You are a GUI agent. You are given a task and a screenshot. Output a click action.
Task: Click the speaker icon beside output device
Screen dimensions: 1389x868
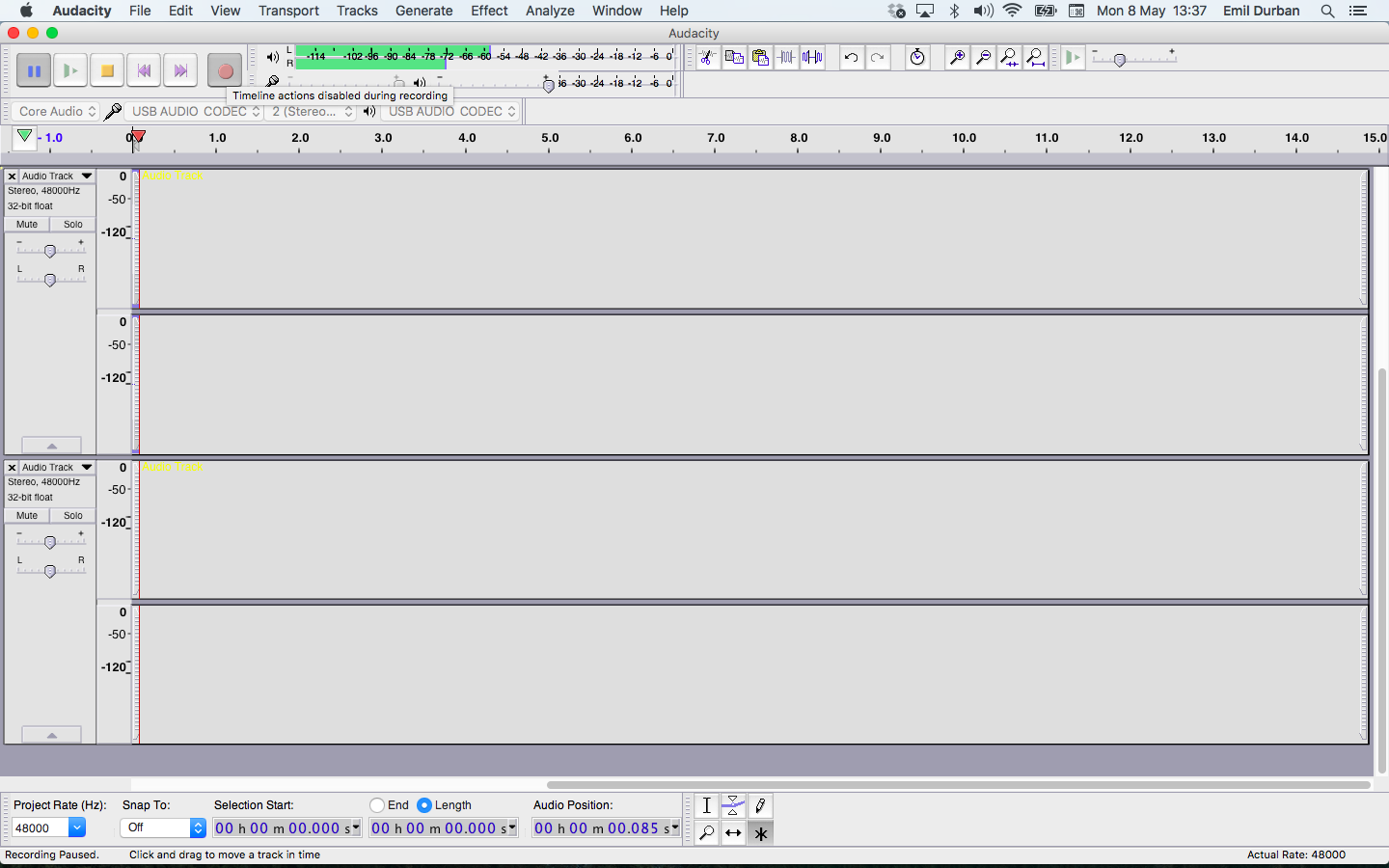pyautogui.click(x=369, y=111)
